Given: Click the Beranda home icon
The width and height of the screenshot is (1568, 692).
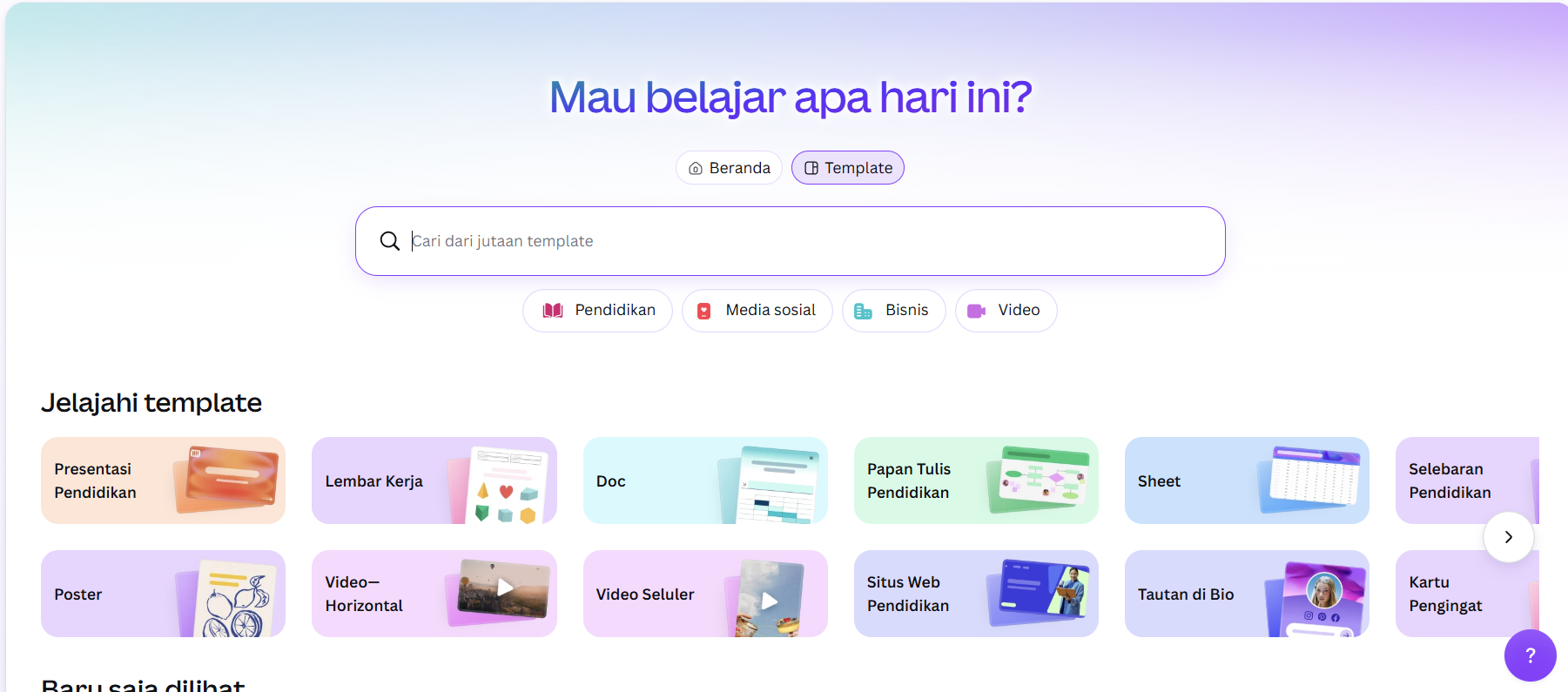Looking at the screenshot, I should click(x=696, y=168).
